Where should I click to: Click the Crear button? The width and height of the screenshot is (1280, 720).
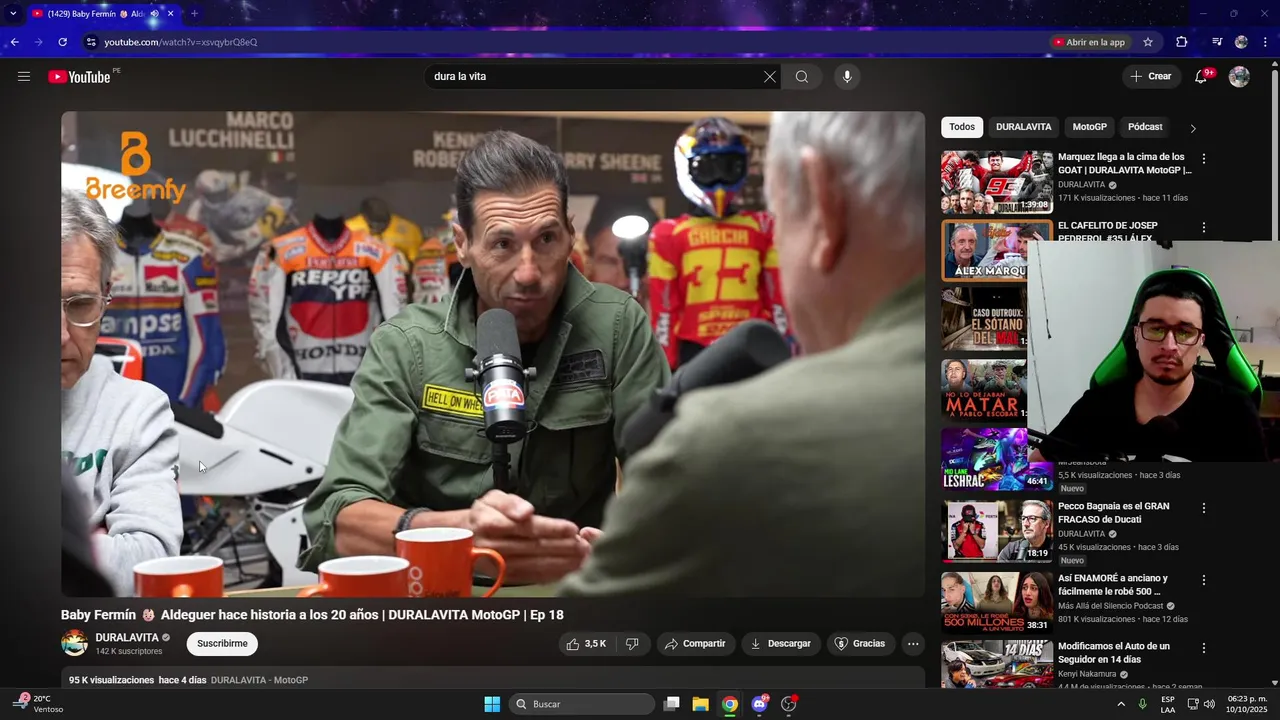1151,77
